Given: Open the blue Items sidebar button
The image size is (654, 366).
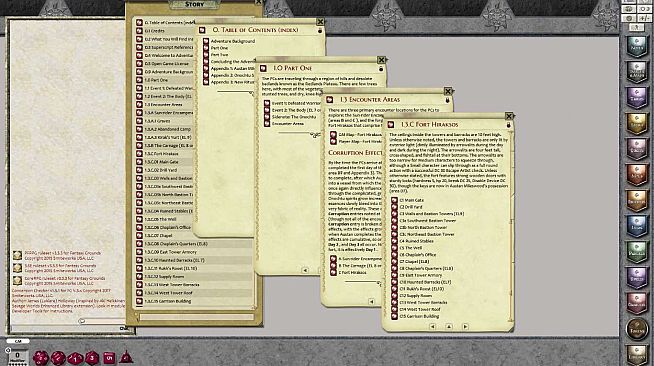Looking at the screenshot, I should tap(637, 226).
